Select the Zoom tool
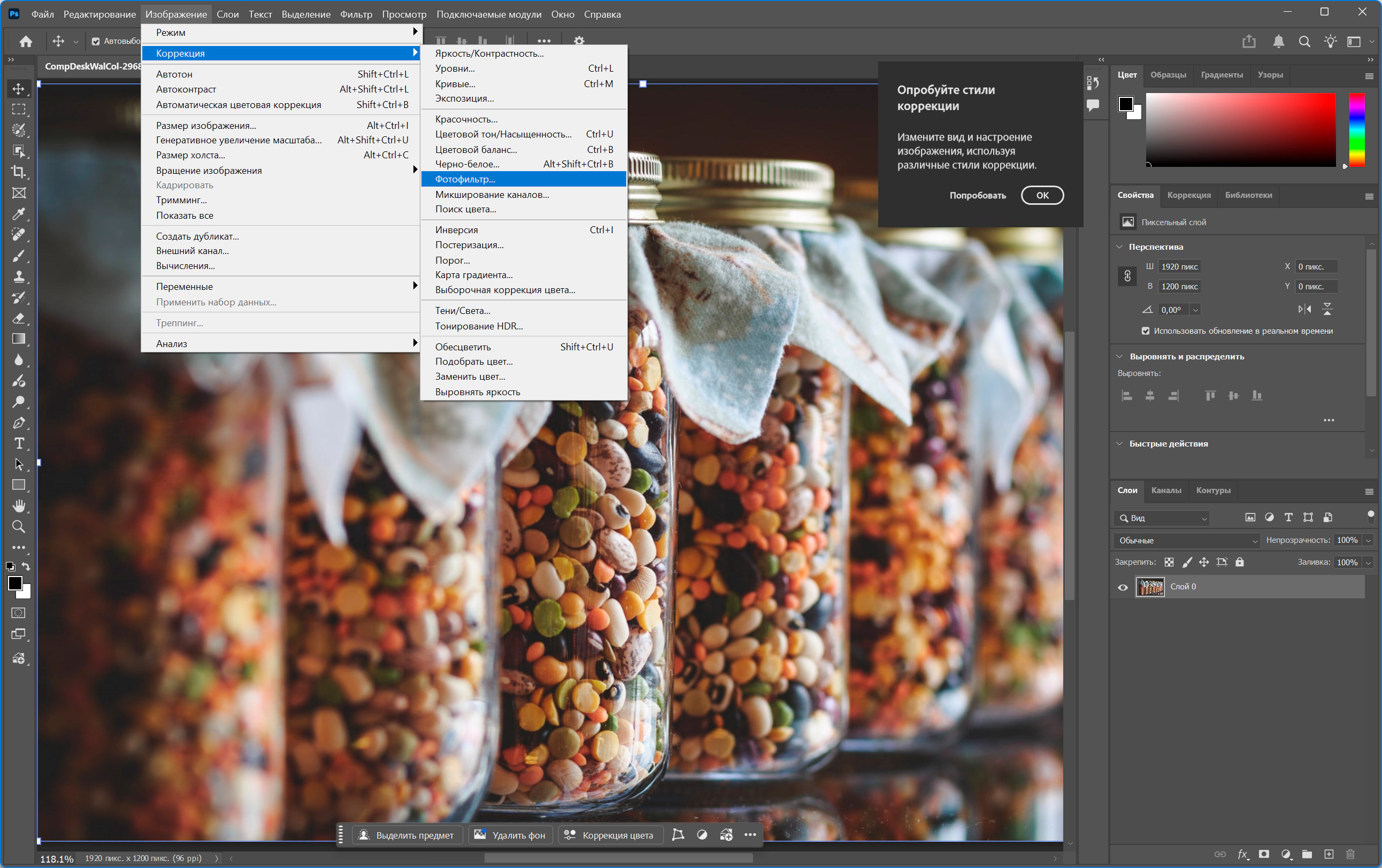This screenshot has height=868, width=1382. coord(18,526)
